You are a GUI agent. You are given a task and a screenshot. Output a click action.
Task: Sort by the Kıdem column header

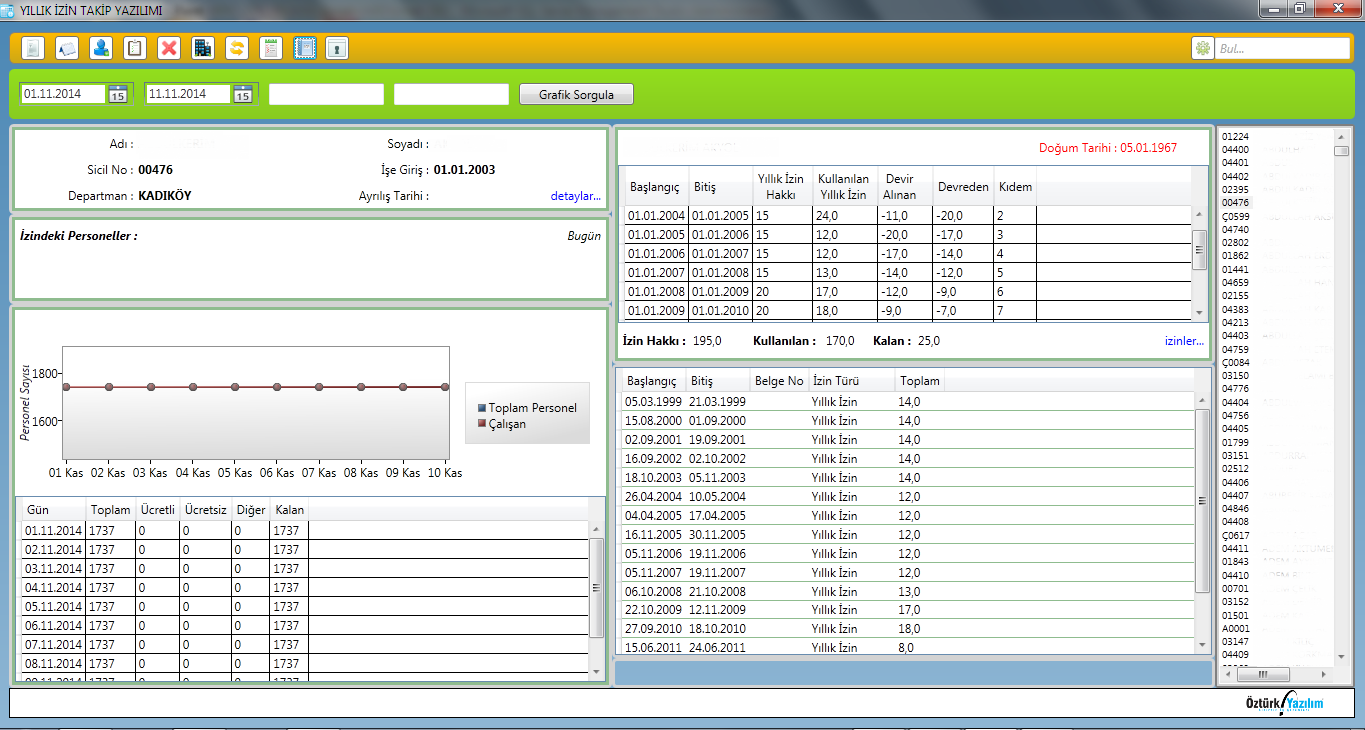coord(1015,187)
